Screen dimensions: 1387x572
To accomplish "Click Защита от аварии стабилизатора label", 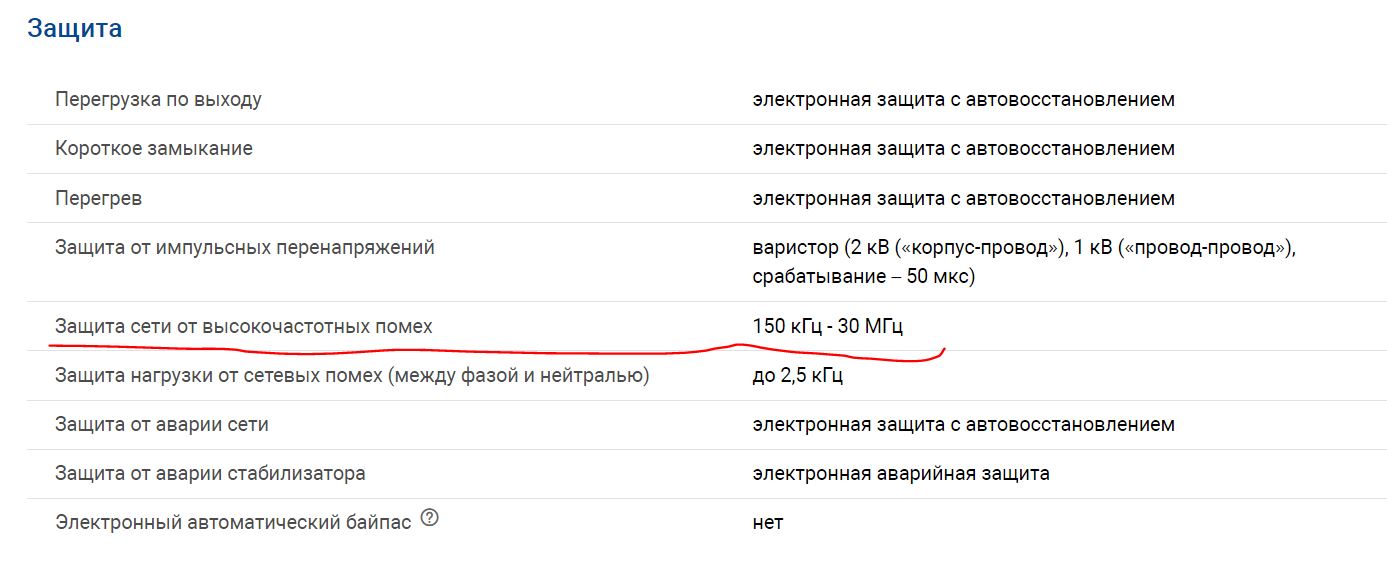I will pos(210,473).
